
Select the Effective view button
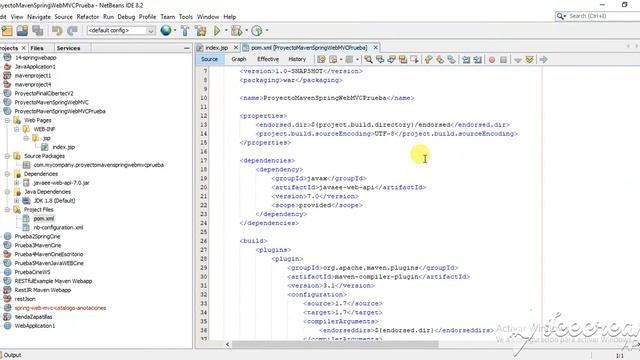268,59
